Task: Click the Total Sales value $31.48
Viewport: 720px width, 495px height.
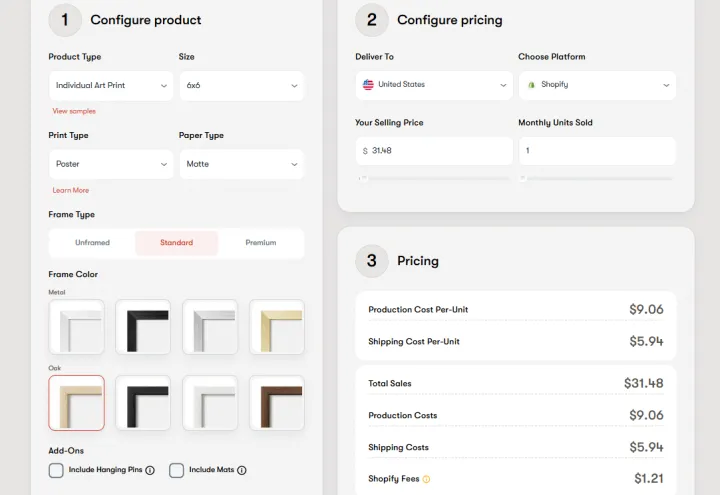Action: click(643, 383)
